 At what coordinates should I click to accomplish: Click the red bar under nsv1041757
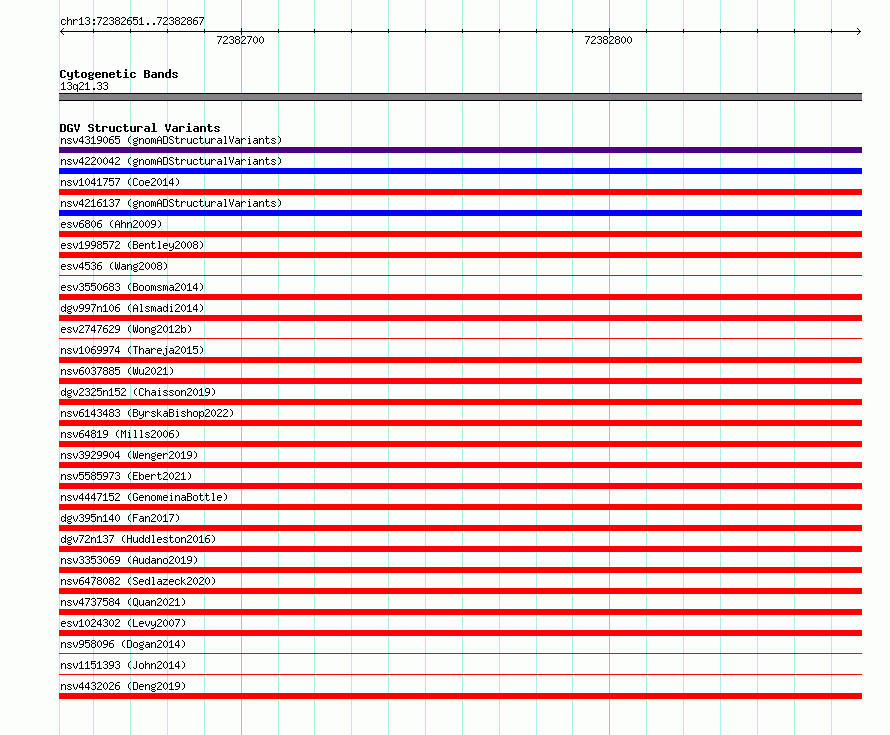coord(460,192)
